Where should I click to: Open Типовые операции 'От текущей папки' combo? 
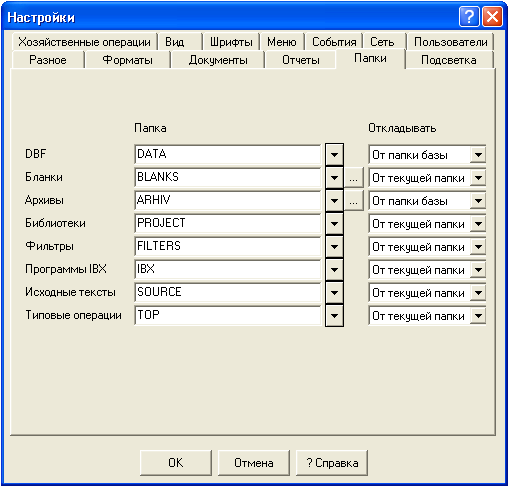pyautogui.click(x=427, y=316)
